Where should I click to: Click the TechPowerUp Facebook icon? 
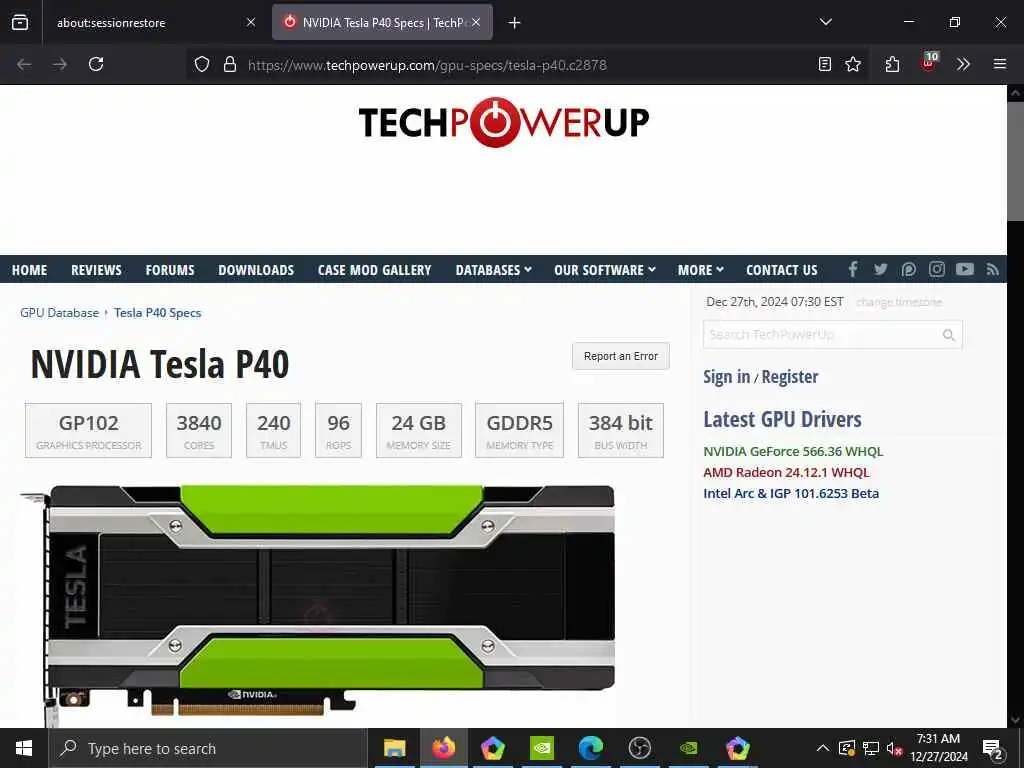tap(853, 269)
